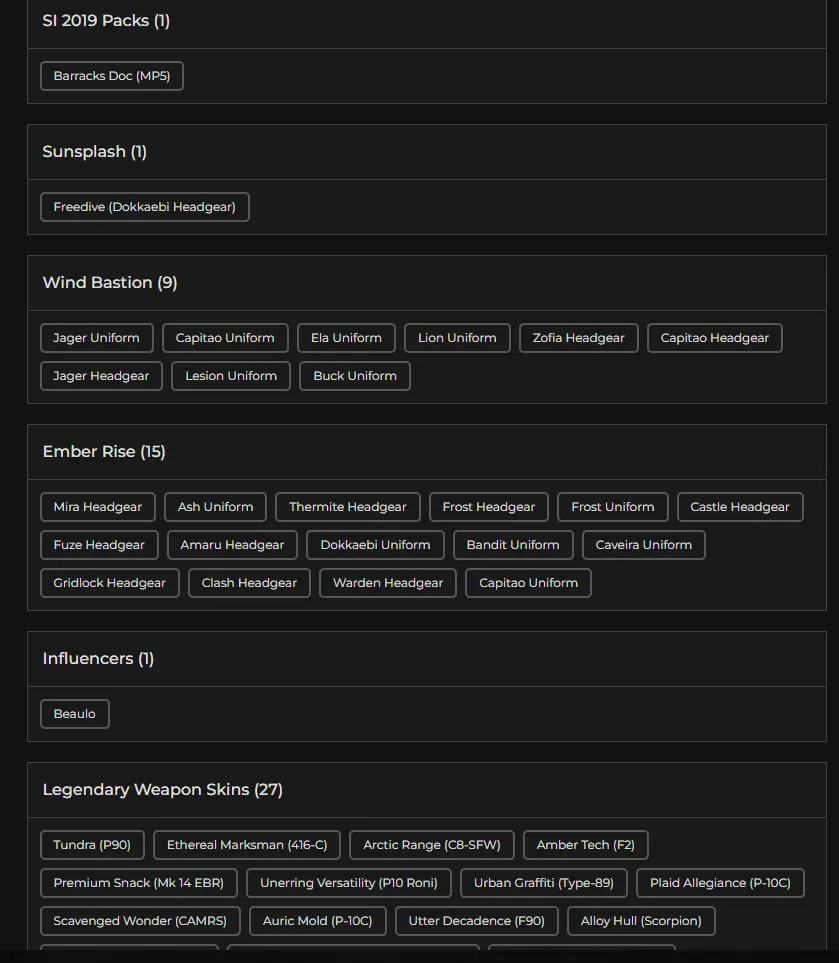Click the Ember Rise (15) section header

point(104,452)
